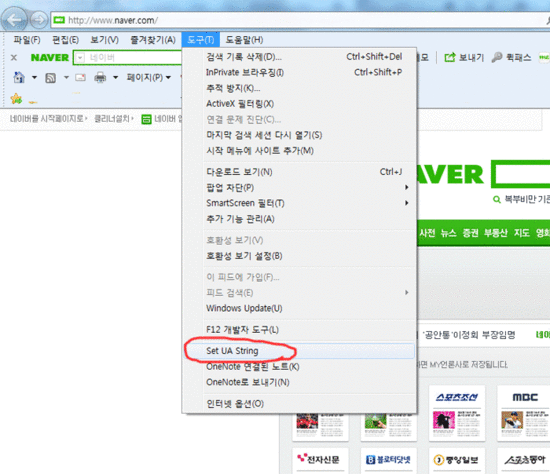The image size is (550, 474).
Task: Select OneNote로 보내기(N) menu item
Action: click(299, 382)
